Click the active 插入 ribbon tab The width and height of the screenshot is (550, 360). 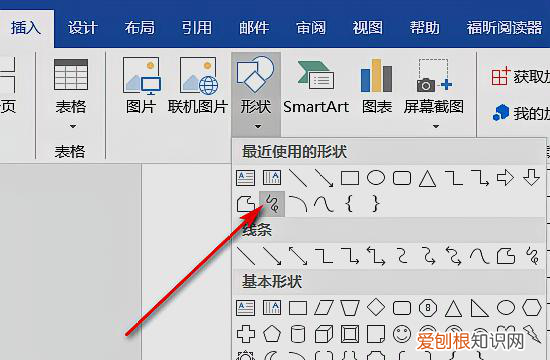26,27
